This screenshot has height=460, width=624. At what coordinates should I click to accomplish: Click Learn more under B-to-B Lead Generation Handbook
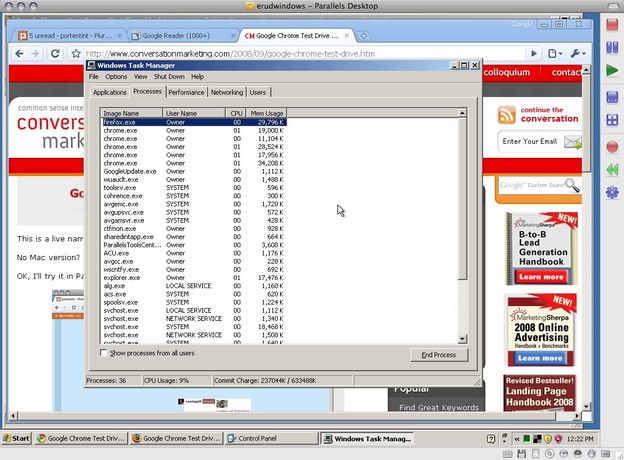point(541,277)
